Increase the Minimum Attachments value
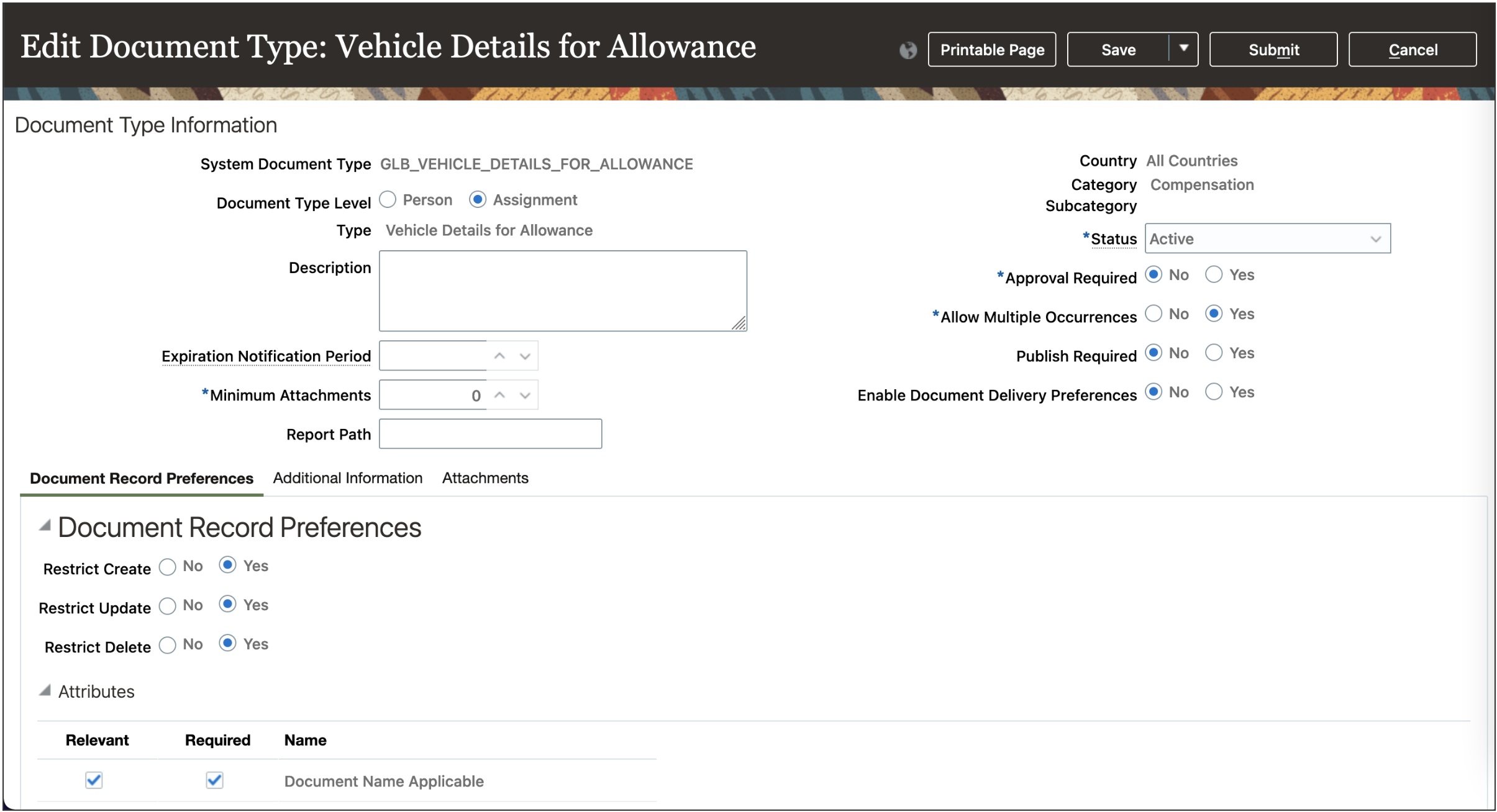The width and height of the screenshot is (1497, 812). [499, 395]
